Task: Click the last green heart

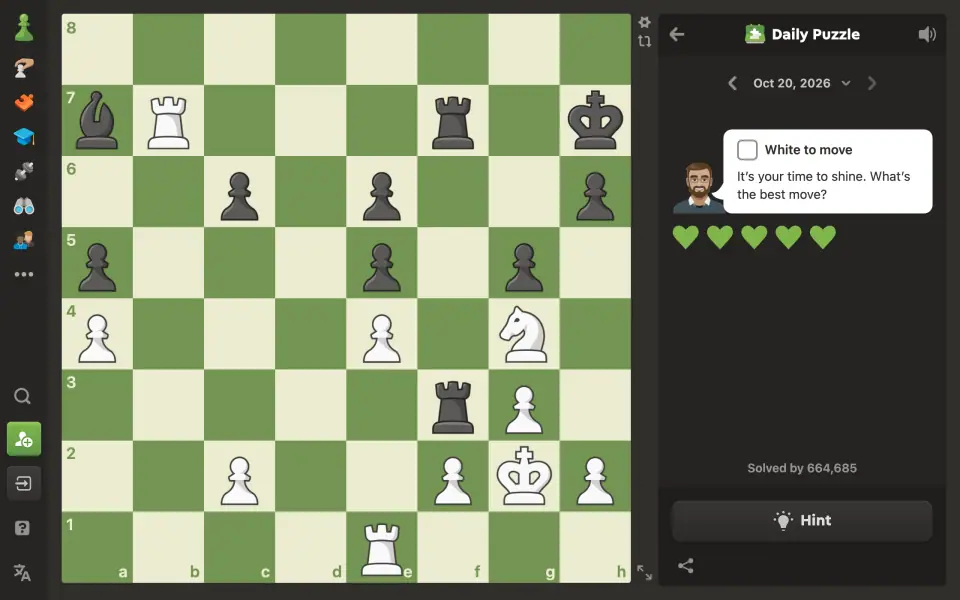Action: (823, 237)
